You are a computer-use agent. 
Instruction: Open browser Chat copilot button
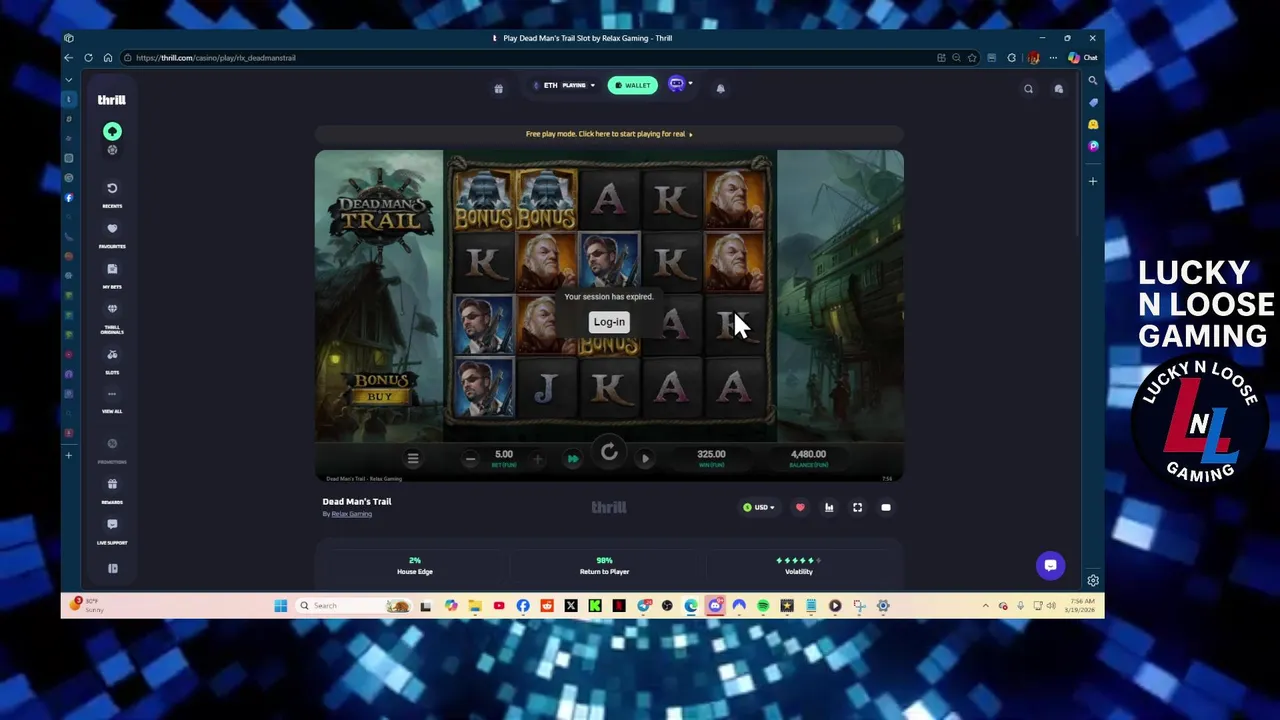pyautogui.click(x=1082, y=58)
